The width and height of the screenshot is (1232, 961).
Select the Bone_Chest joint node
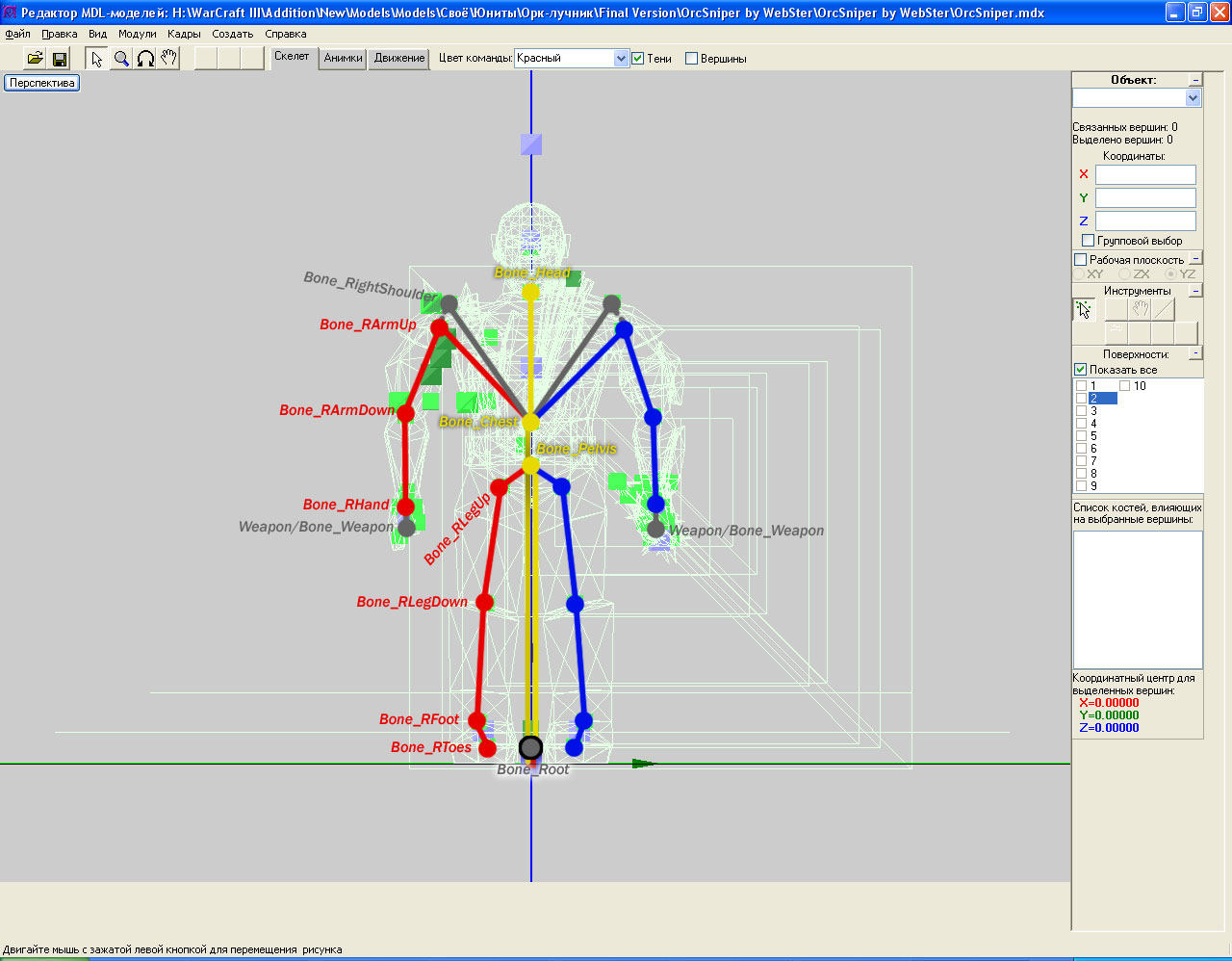pyautogui.click(x=530, y=422)
